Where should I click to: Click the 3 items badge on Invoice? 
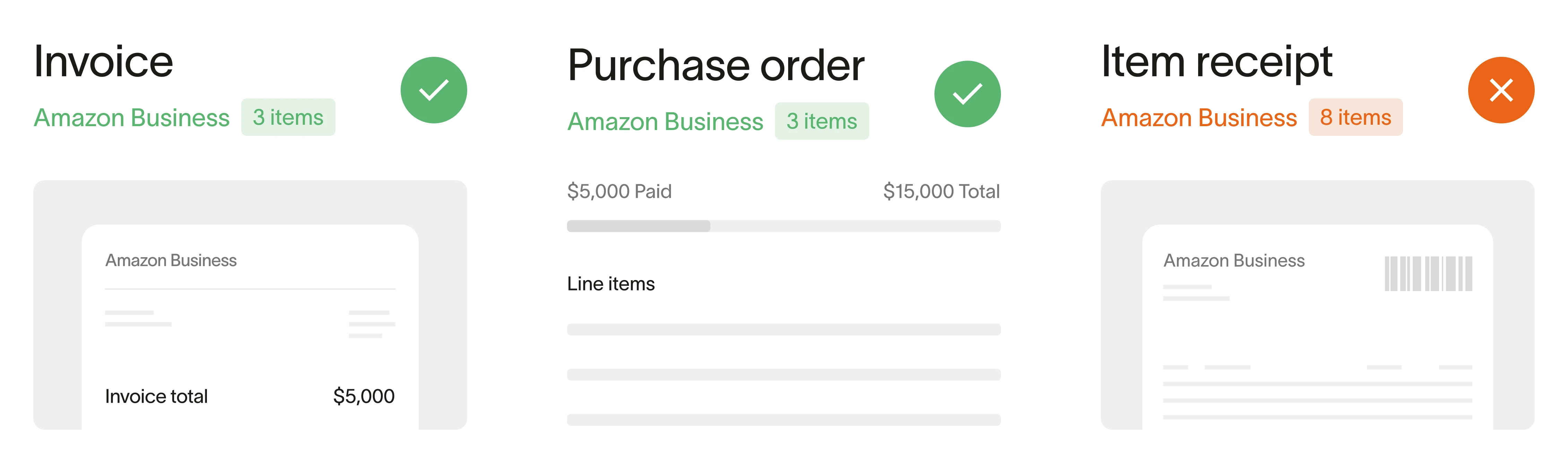click(x=288, y=117)
